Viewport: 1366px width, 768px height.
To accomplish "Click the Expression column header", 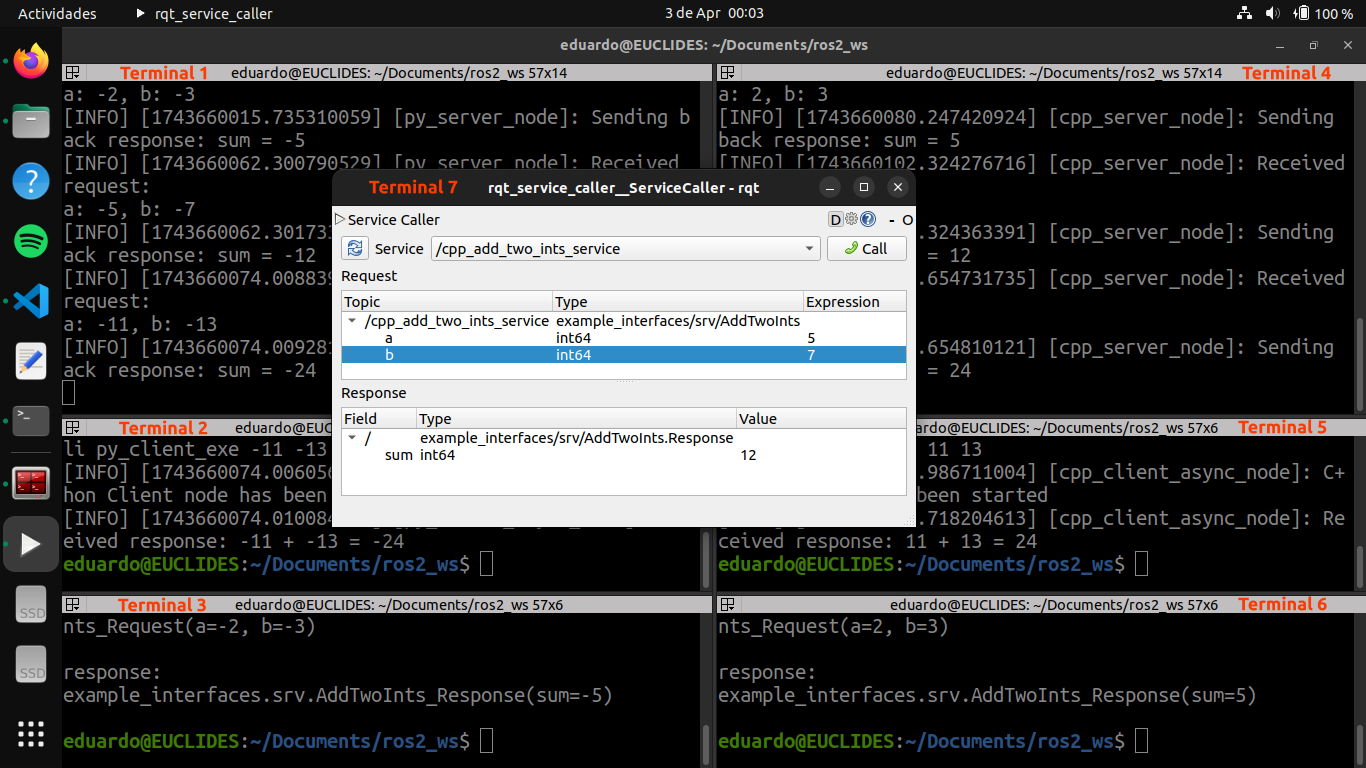I will (x=855, y=302).
